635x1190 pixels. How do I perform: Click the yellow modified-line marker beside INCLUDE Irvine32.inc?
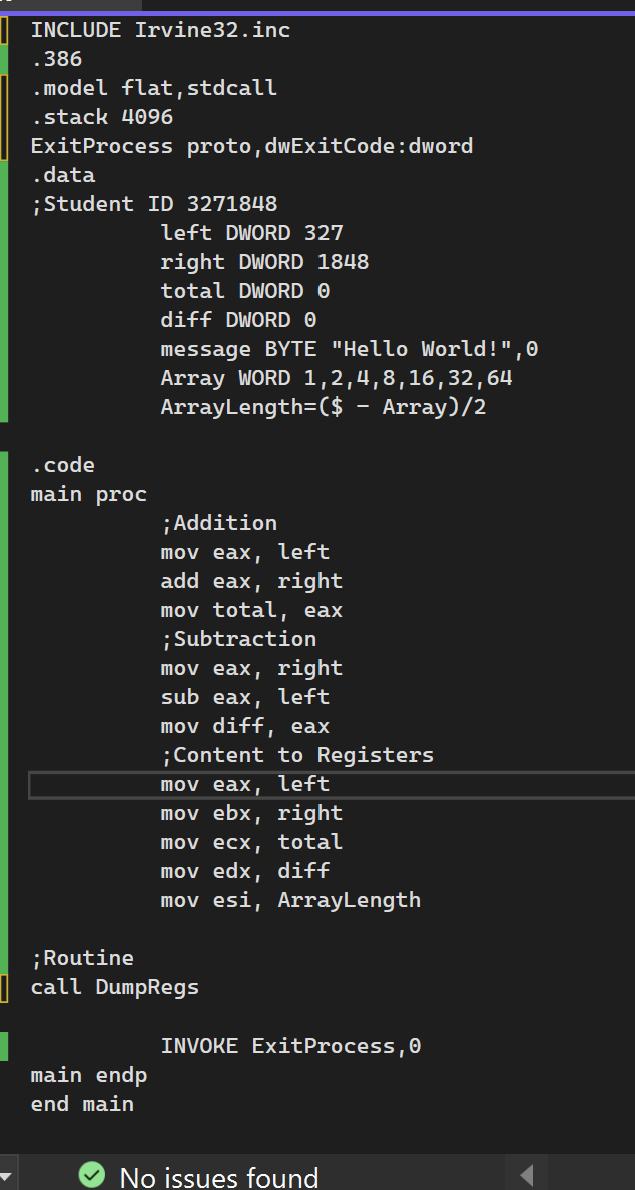pos(4,30)
